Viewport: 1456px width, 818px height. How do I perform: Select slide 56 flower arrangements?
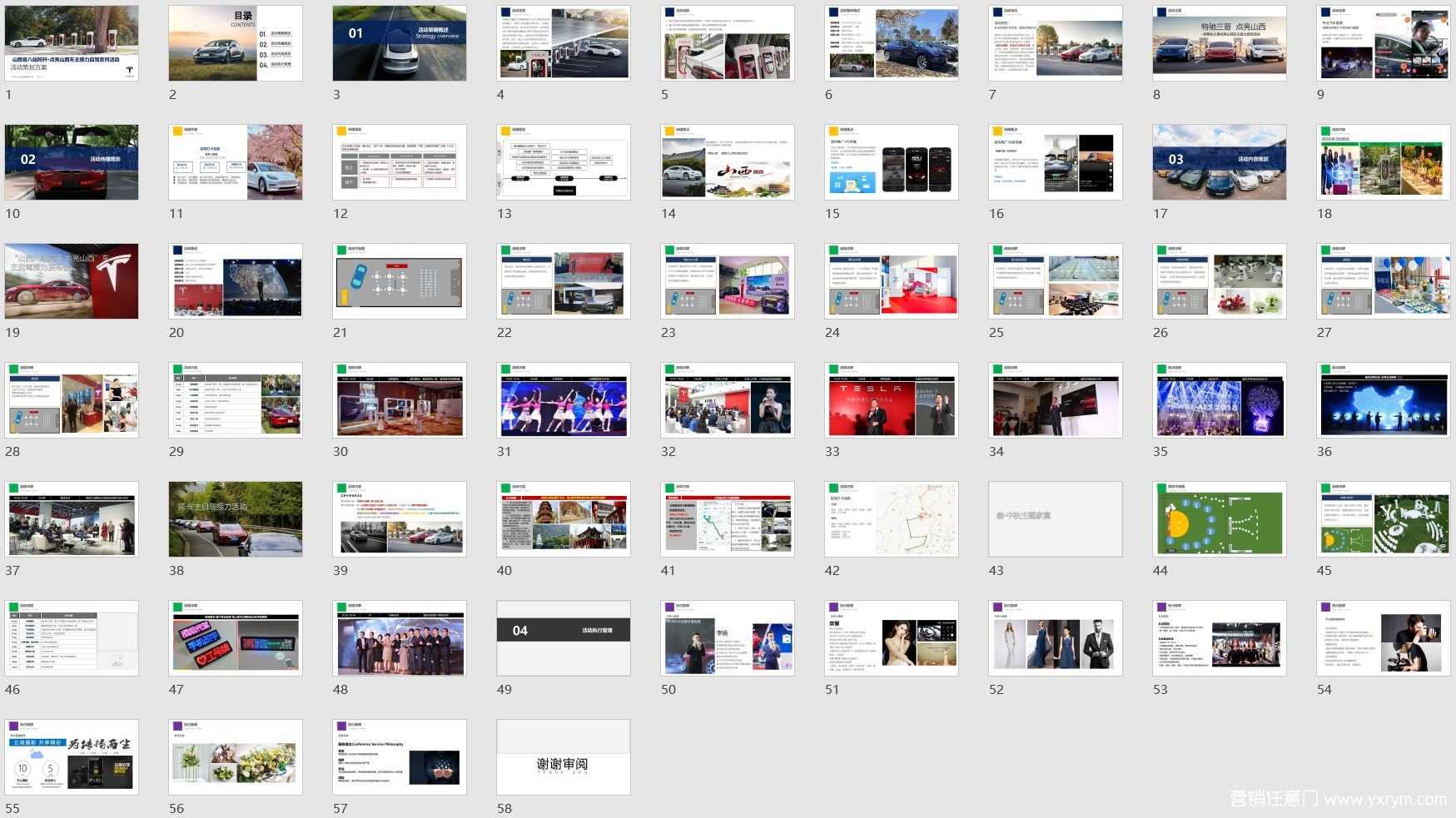(236, 757)
